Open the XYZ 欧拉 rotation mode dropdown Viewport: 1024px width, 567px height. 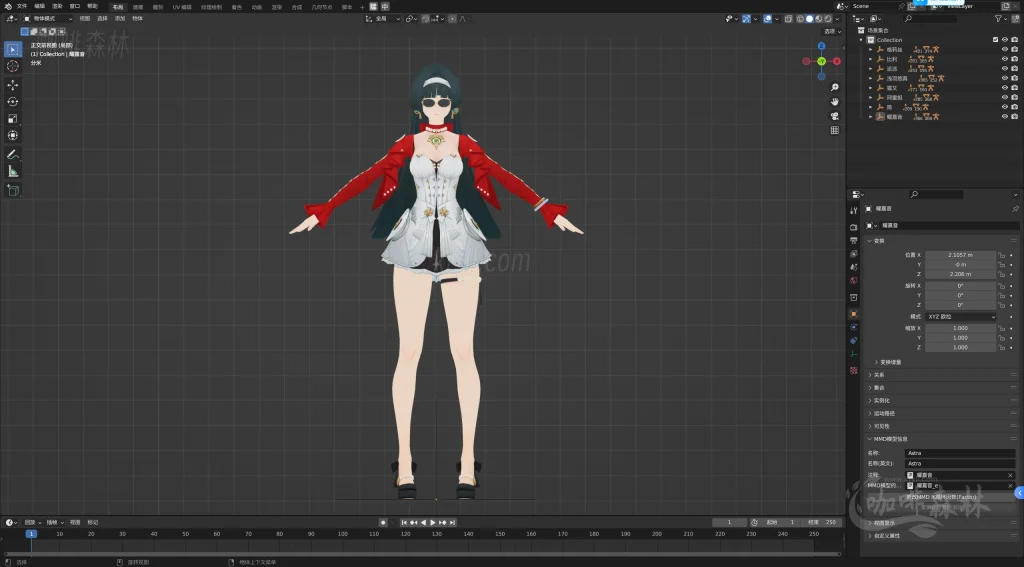pos(961,316)
